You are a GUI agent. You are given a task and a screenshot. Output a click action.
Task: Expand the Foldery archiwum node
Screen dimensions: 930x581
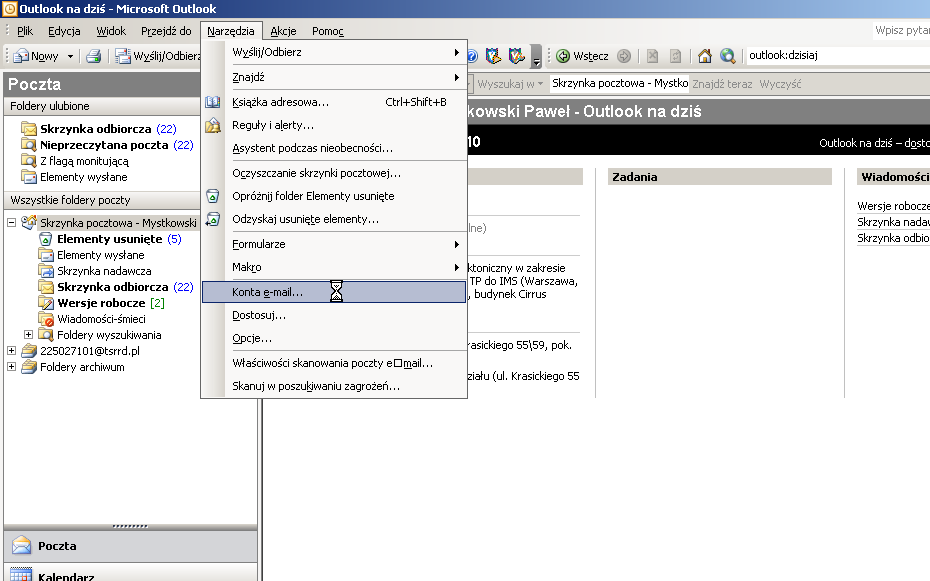pos(11,367)
